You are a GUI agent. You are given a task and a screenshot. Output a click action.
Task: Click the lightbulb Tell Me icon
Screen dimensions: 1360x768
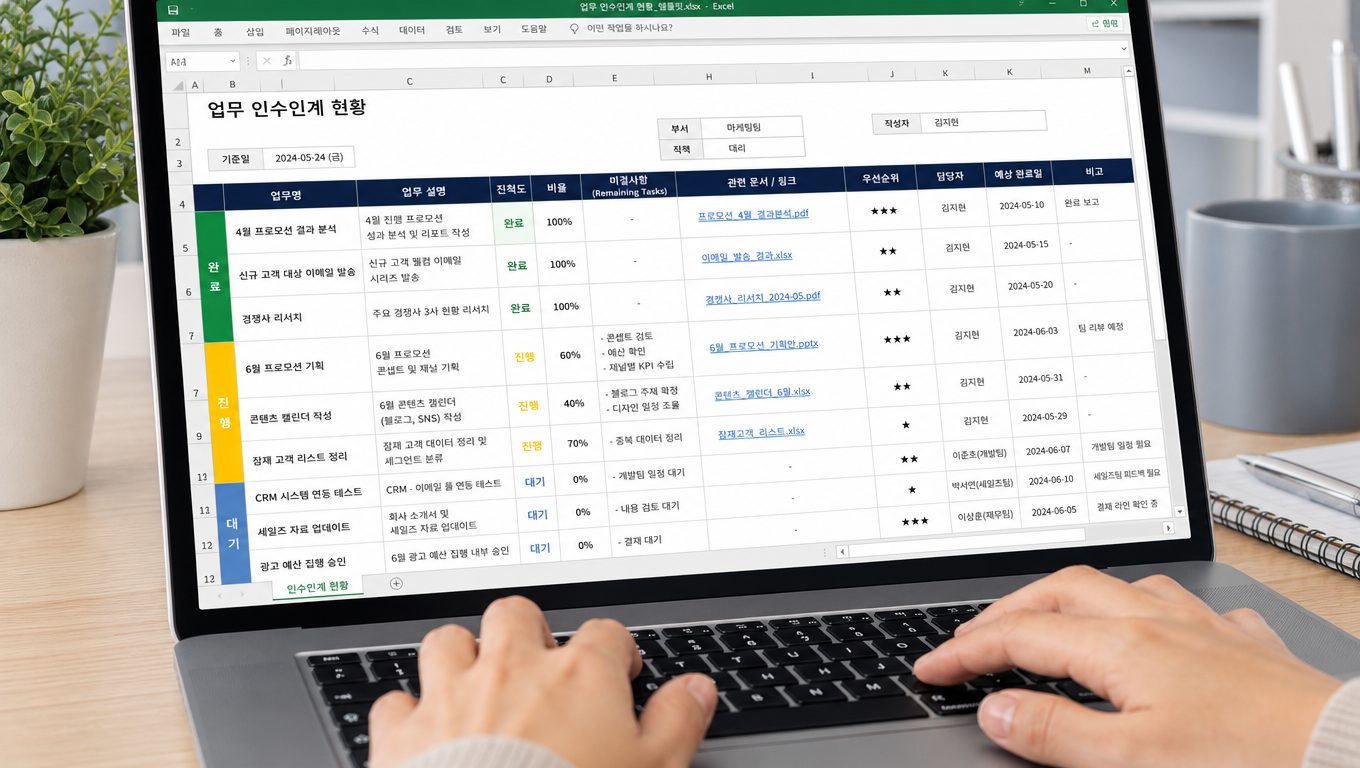coord(574,29)
